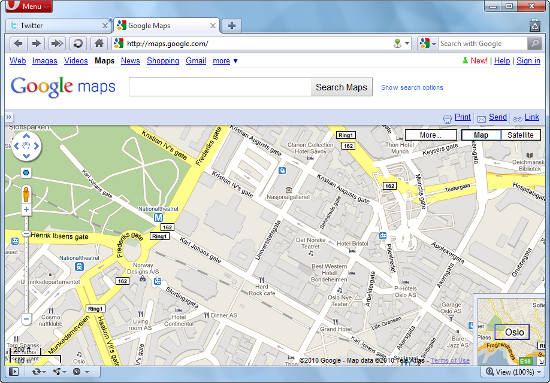This screenshot has width=550, height=383.
Task: Click the Nationaltheatret metro M icon
Action: click(x=159, y=218)
